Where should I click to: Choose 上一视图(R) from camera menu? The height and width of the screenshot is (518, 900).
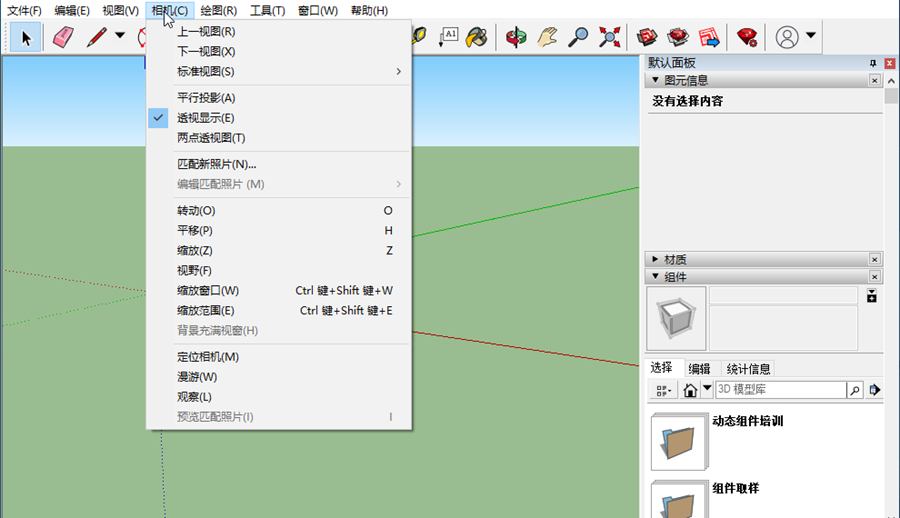pyautogui.click(x=279, y=32)
